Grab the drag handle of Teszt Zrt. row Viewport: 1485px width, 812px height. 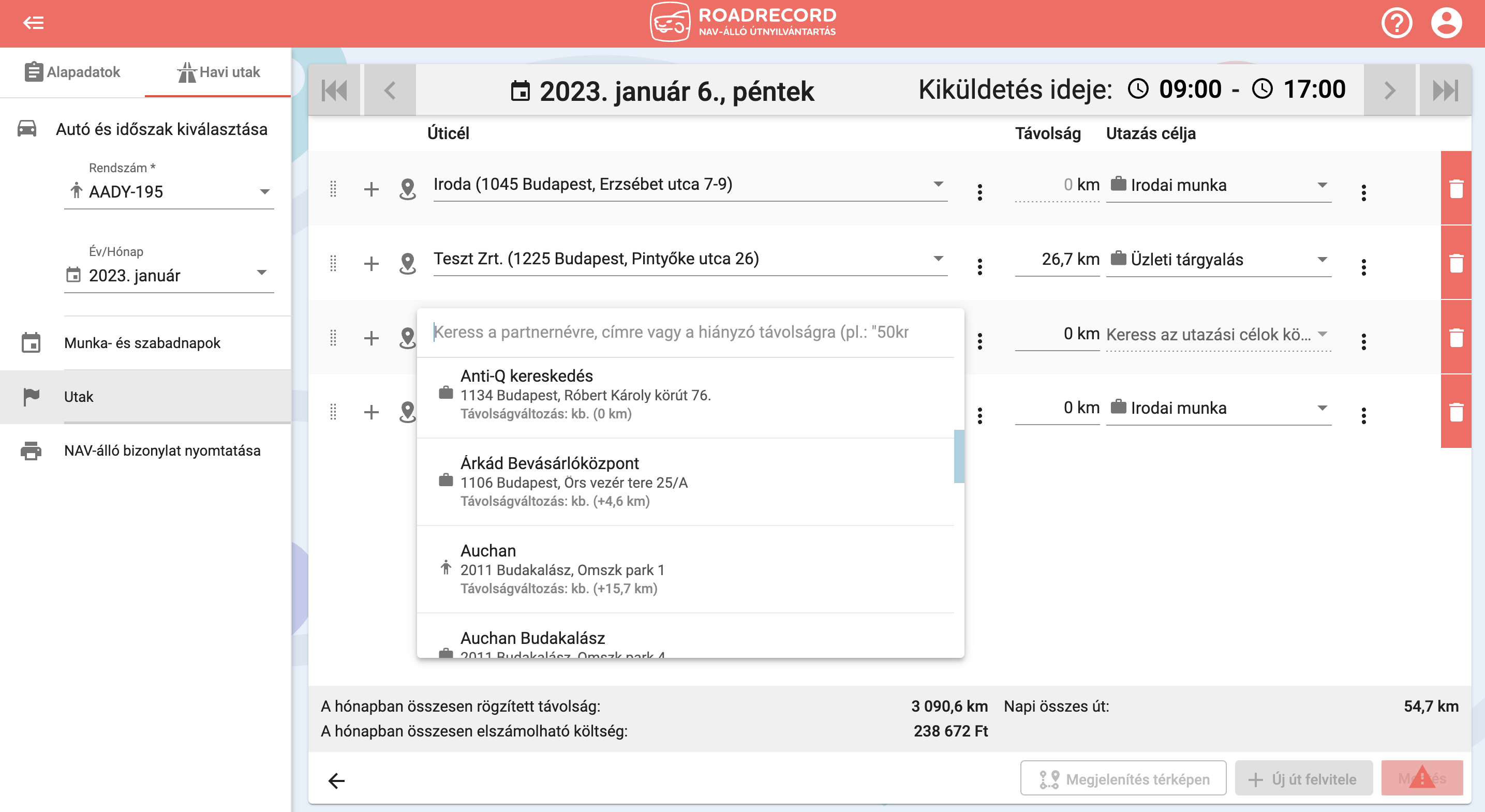(333, 263)
